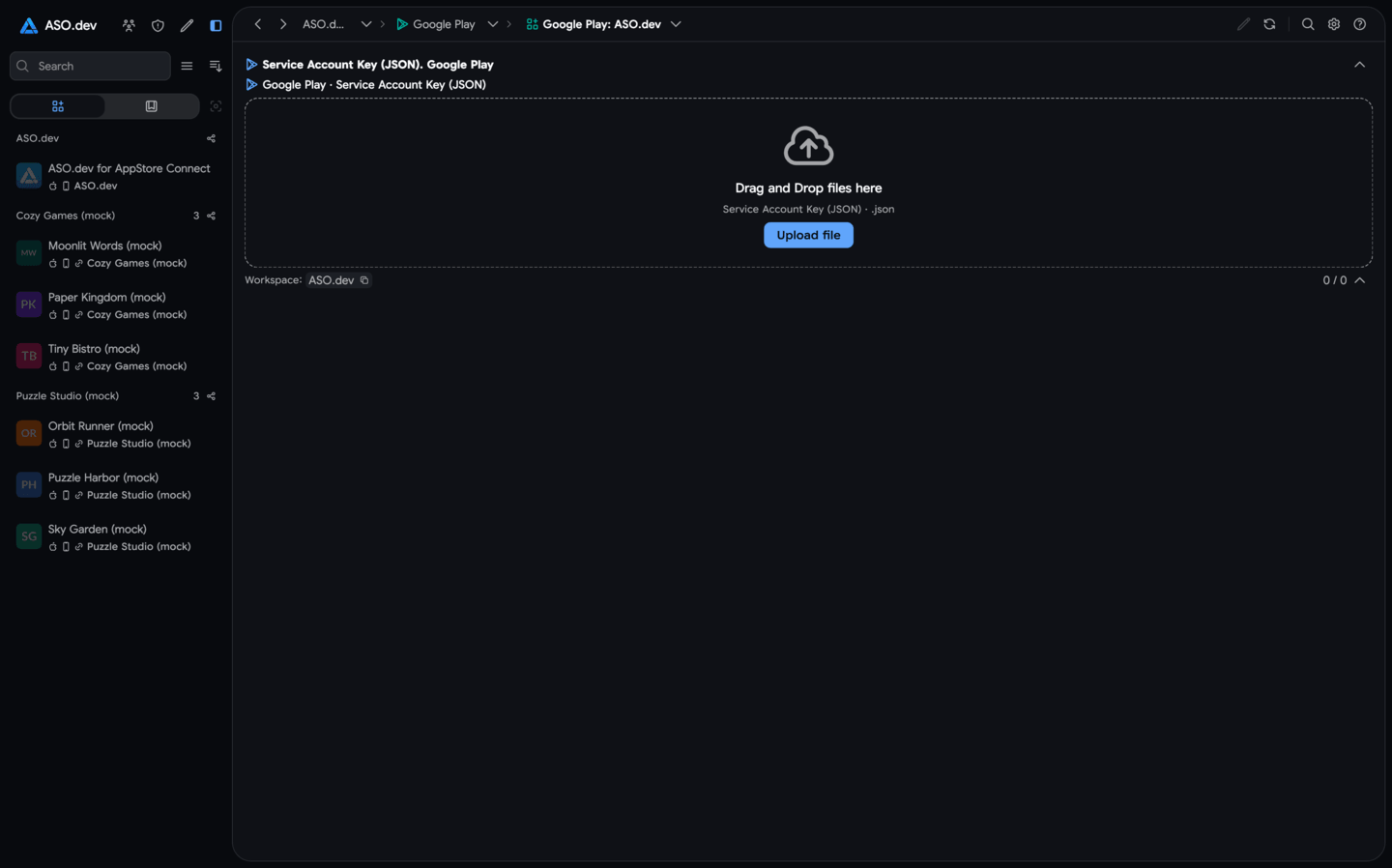1392x868 pixels.
Task: Click the focus scan icon beside the tabs
Action: [x=216, y=106]
